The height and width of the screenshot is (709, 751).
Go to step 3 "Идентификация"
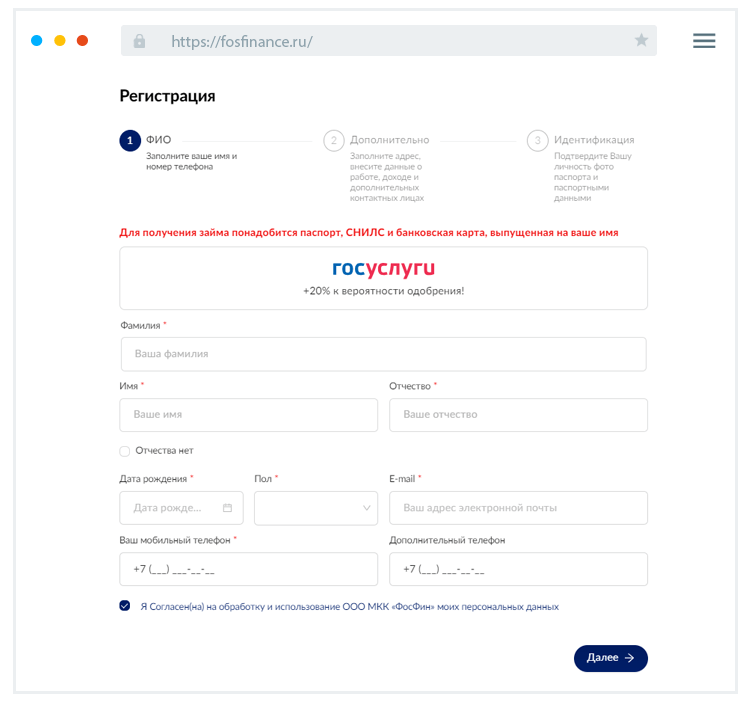(x=538, y=140)
